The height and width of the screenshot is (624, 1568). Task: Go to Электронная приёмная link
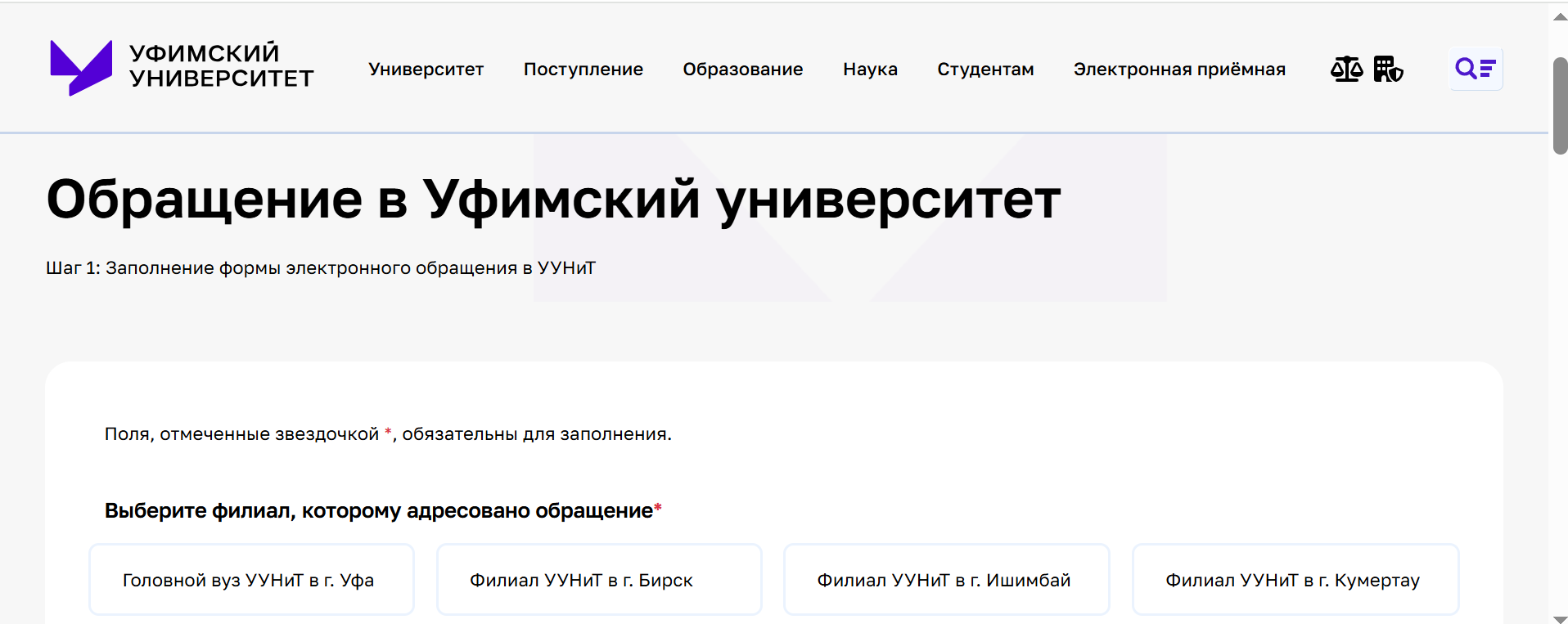pos(1179,70)
